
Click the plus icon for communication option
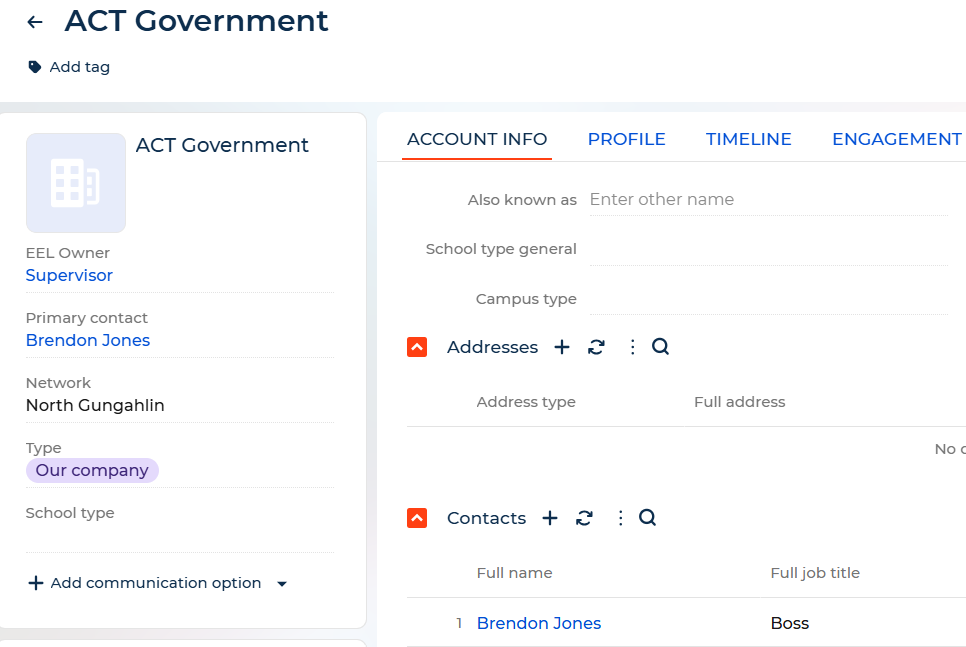pos(36,583)
